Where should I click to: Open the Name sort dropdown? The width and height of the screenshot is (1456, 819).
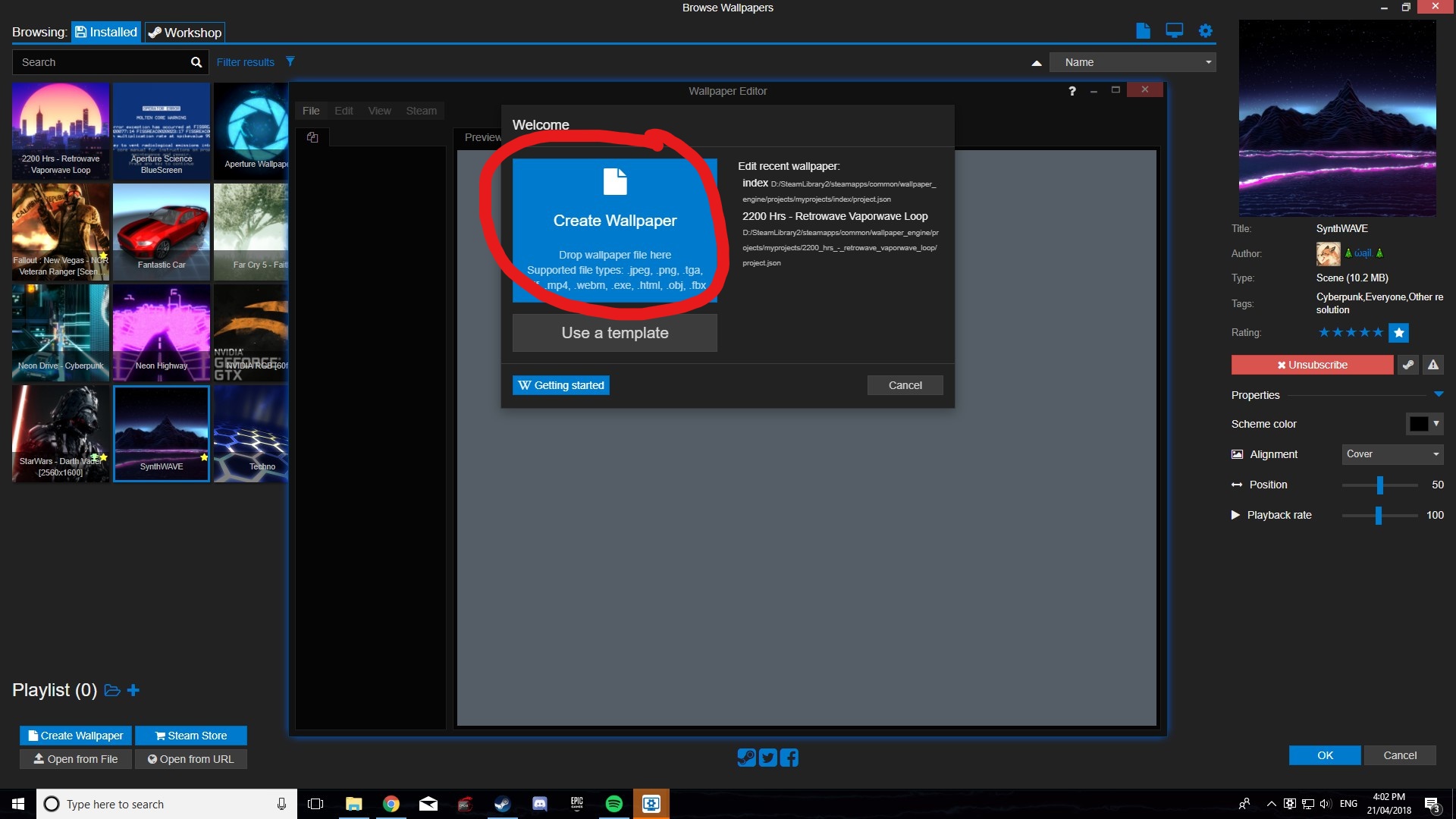(x=1132, y=62)
